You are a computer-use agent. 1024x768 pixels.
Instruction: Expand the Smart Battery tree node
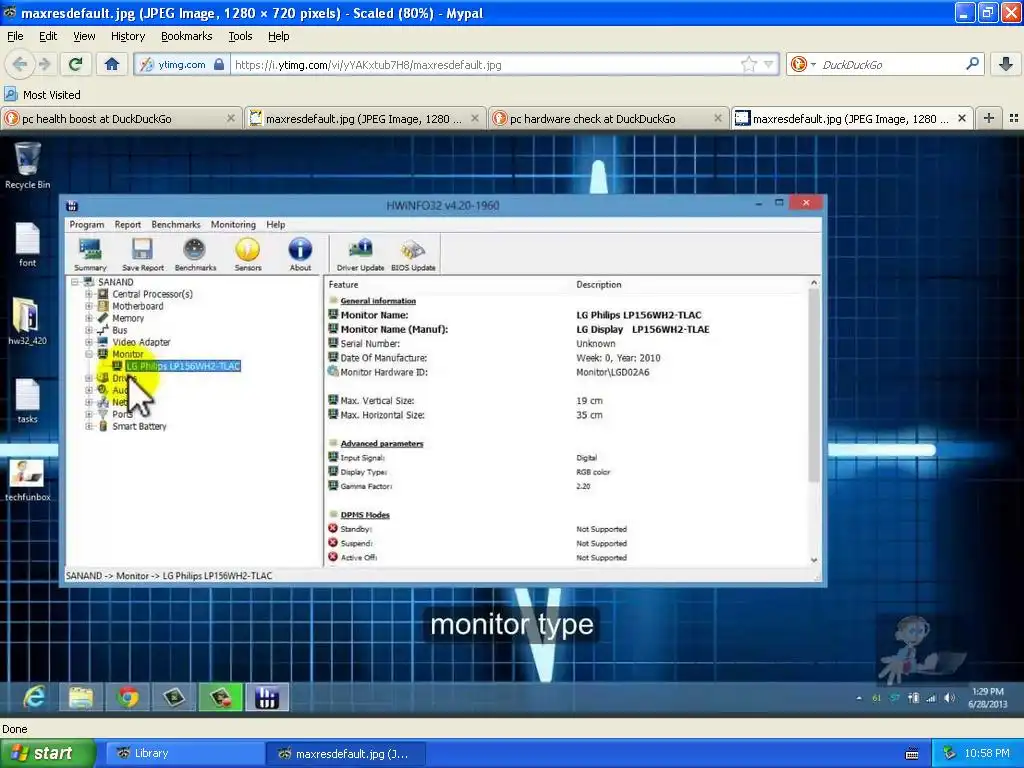tap(89, 426)
